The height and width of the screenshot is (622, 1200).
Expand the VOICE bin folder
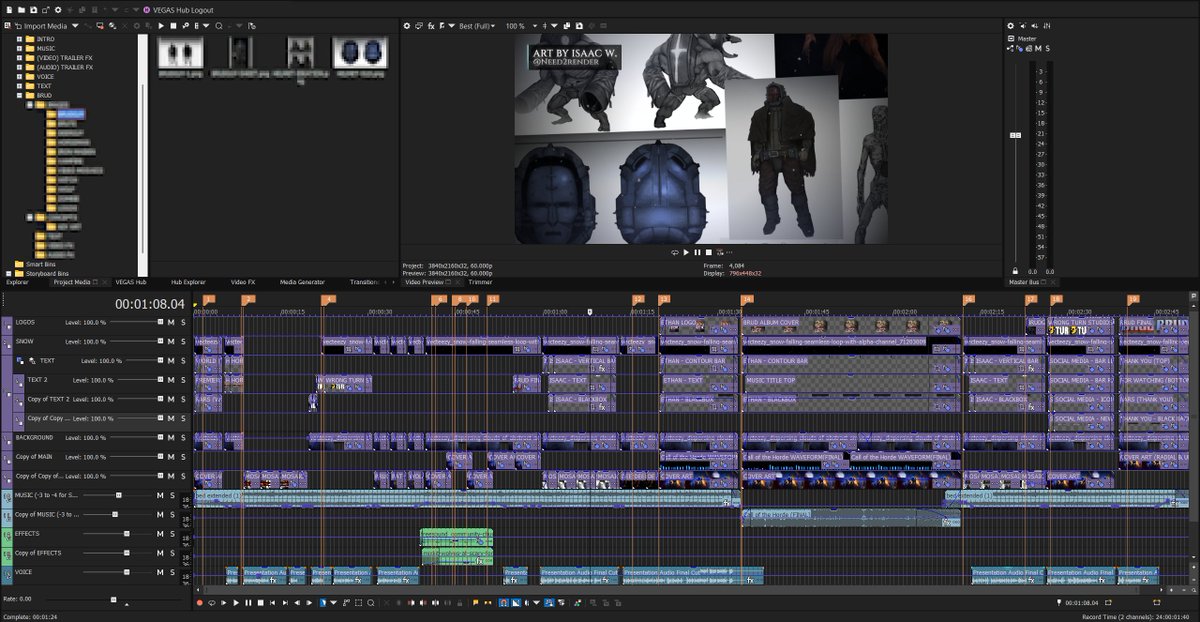[19, 76]
